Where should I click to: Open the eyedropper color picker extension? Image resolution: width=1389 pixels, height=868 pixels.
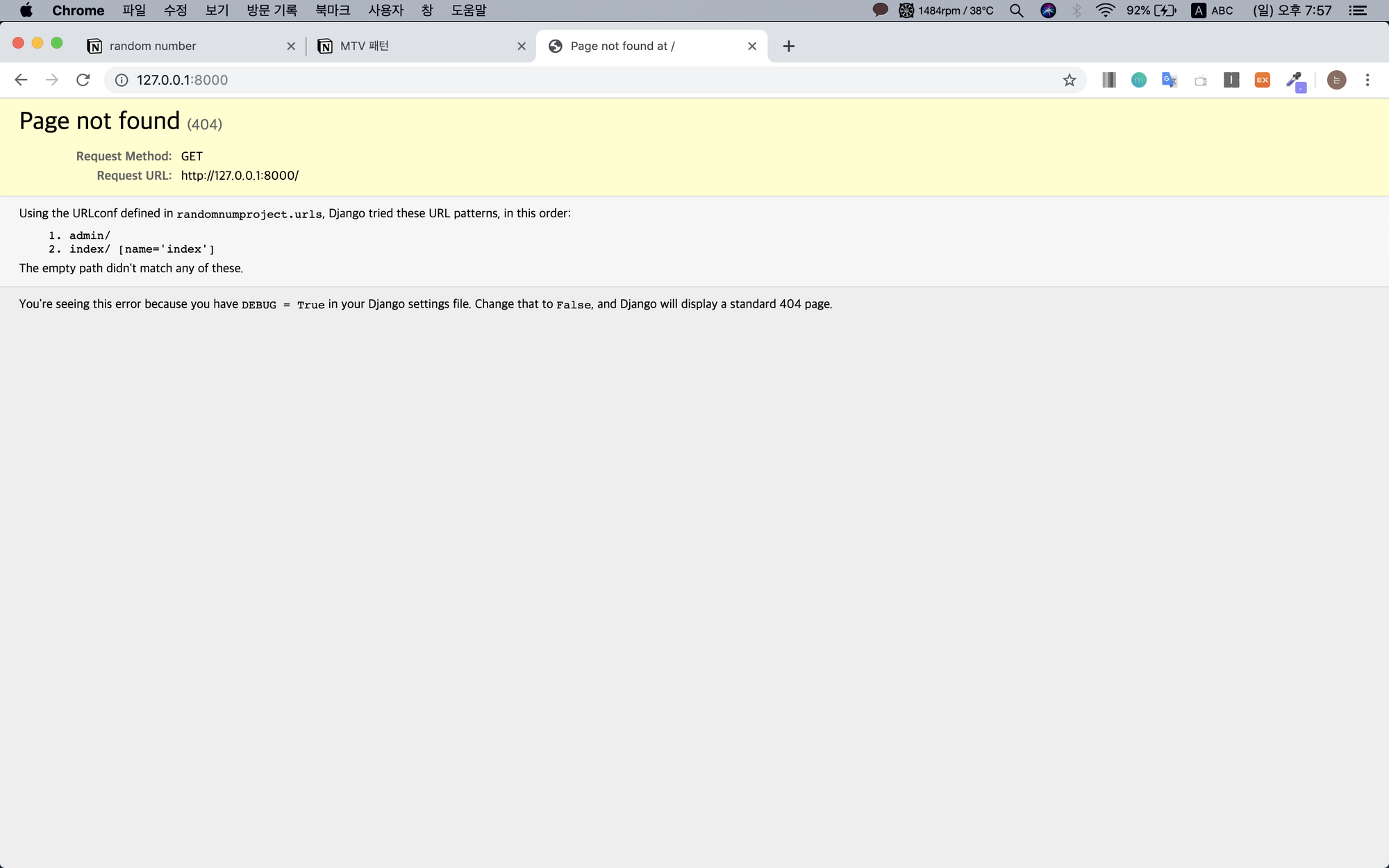(x=1294, y=81)
